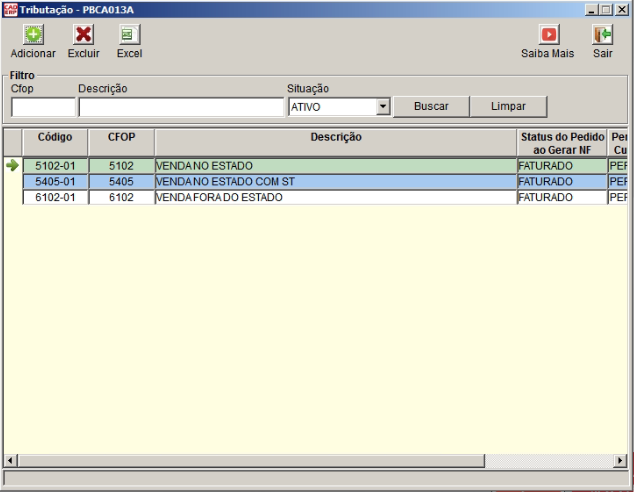Exit using the Sair door icon

click(x=602, y=35)
